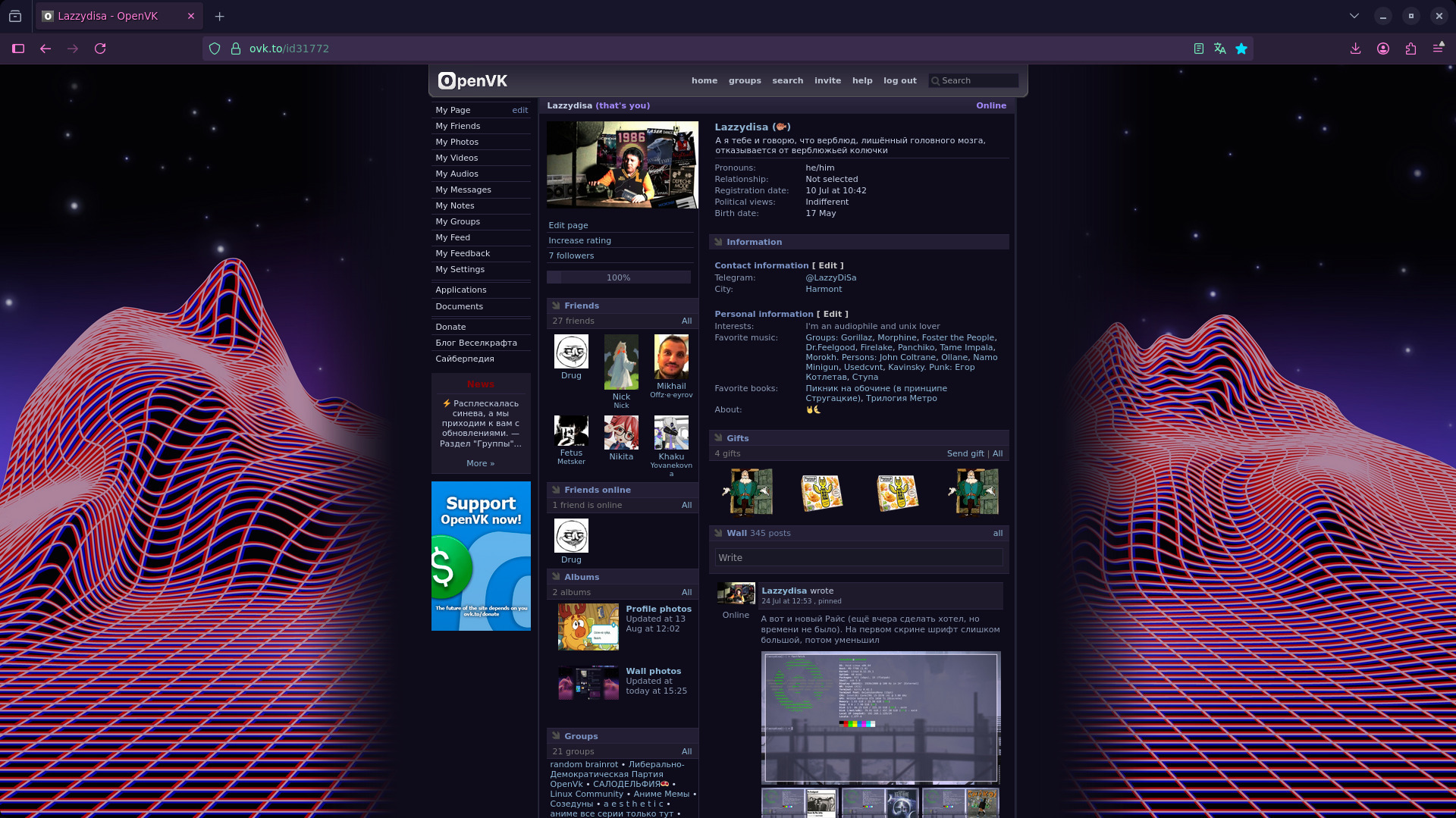Viewport: 1456px width, 818px height.
Task: Open the browser downloads icon
Action: point(1355,49)
